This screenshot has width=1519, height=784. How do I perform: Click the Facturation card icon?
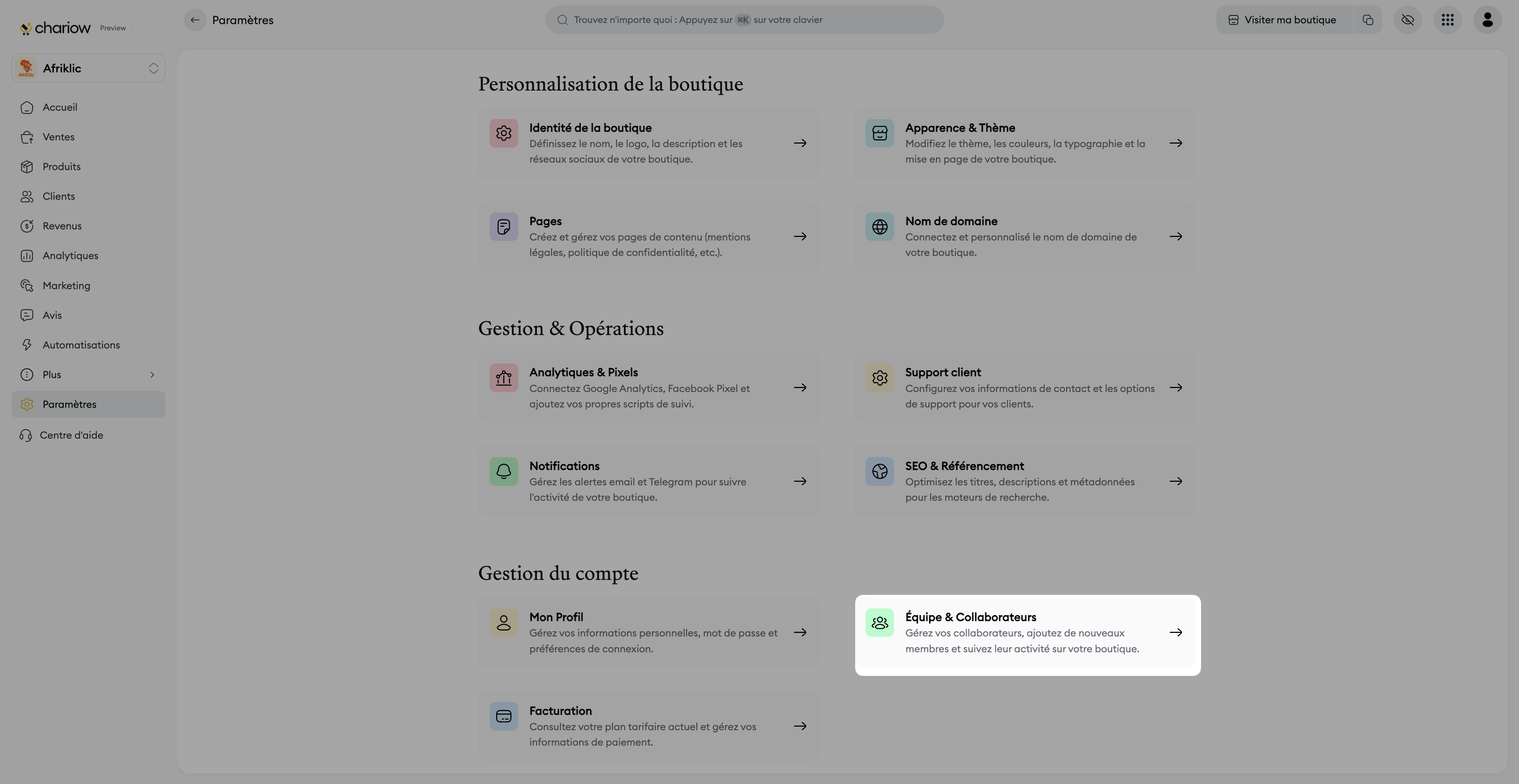tap(504, 716)
